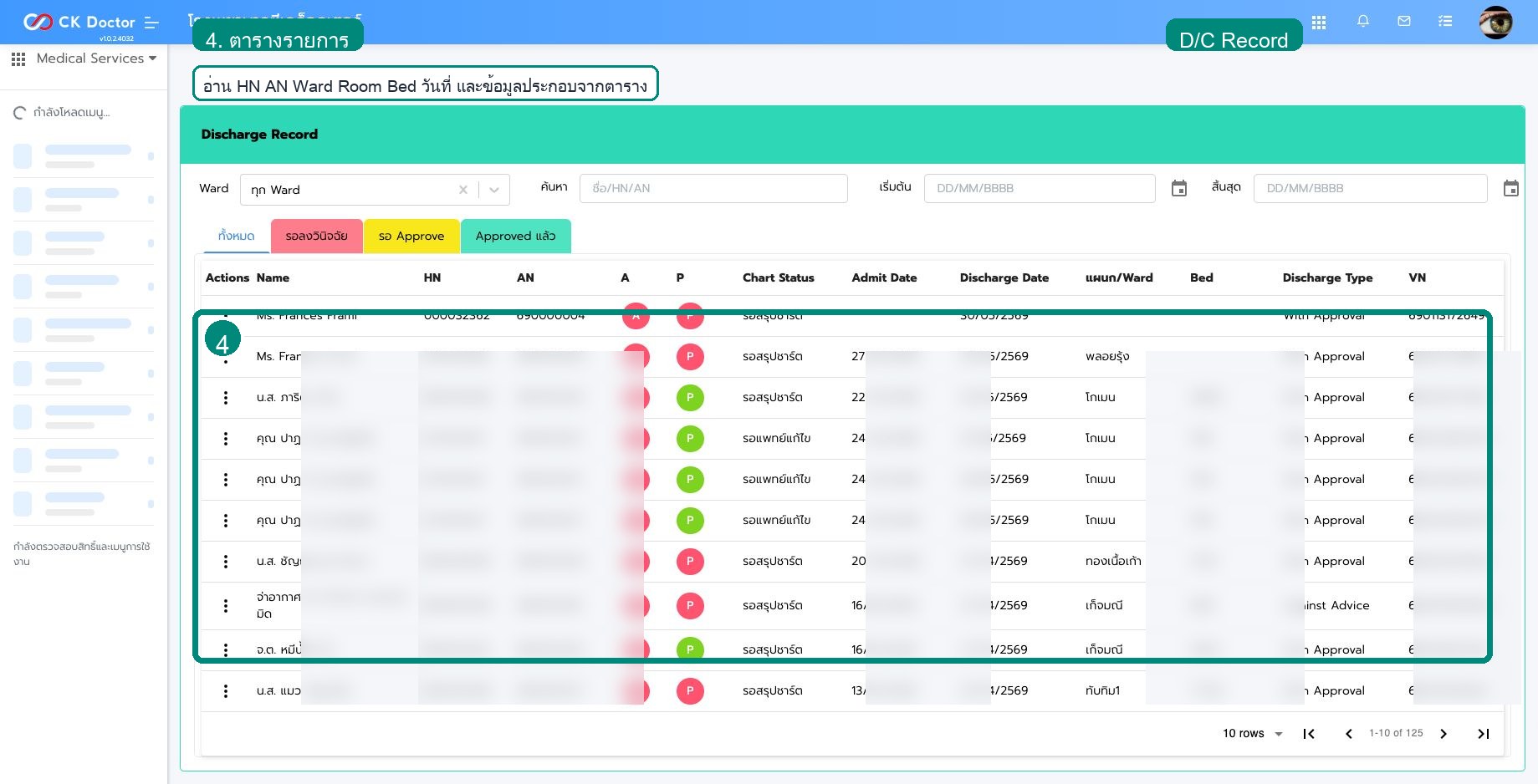Screen dimensions: 1538x784
Task: Expand the Medical Services menu
Action: 84,59
